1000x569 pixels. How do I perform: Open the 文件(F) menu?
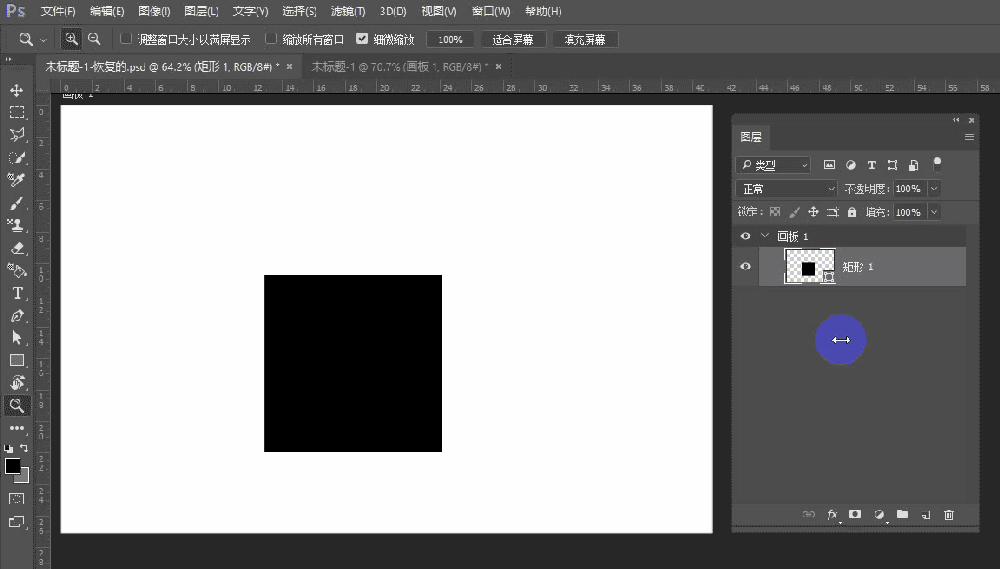57,11
